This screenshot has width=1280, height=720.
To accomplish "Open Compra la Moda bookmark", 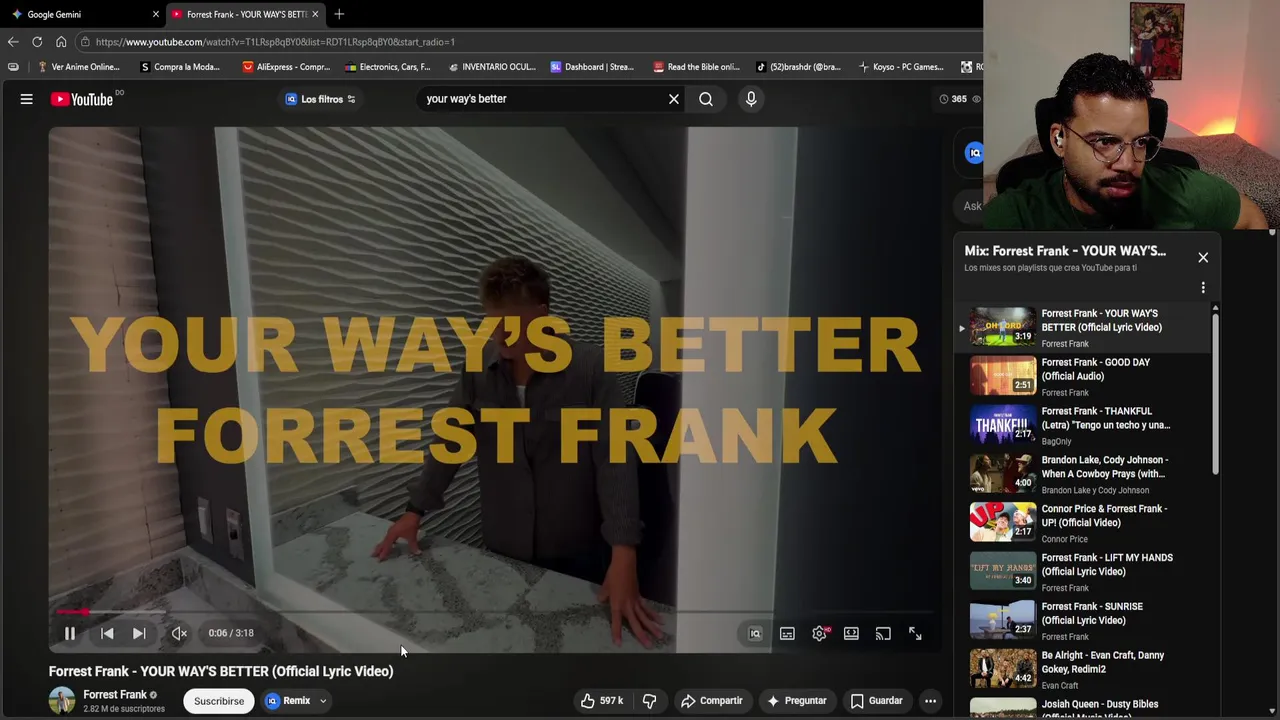I will coord(179,67).
